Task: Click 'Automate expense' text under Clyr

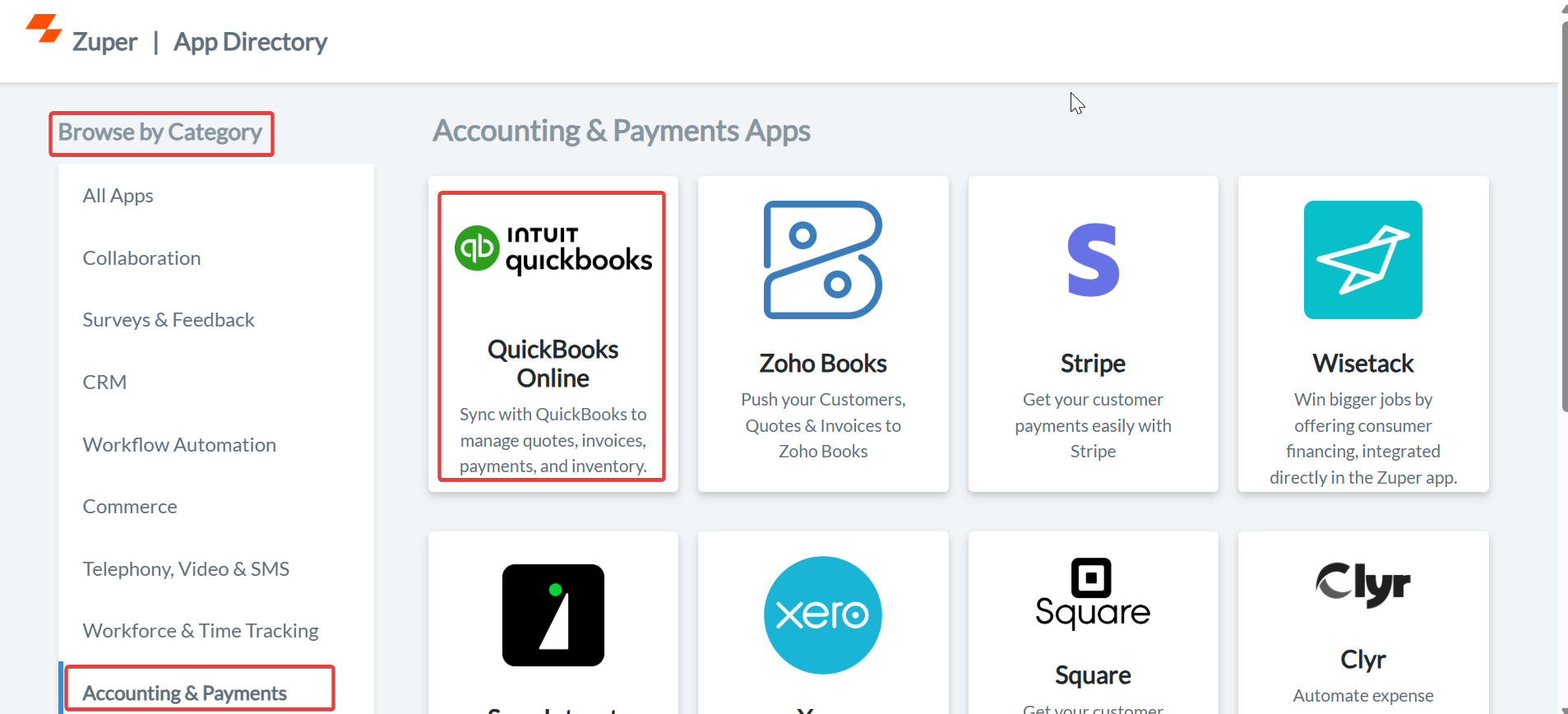Action: click(1363, 696)
